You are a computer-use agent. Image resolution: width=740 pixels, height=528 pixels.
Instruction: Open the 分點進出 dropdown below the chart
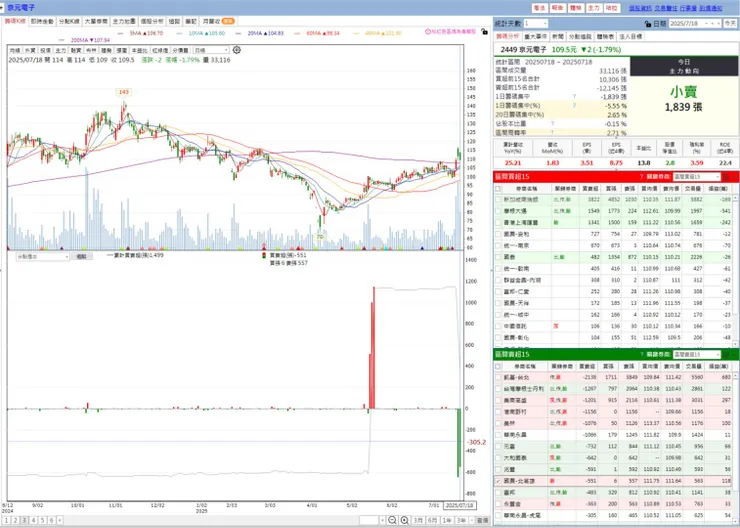coord(42,256)
